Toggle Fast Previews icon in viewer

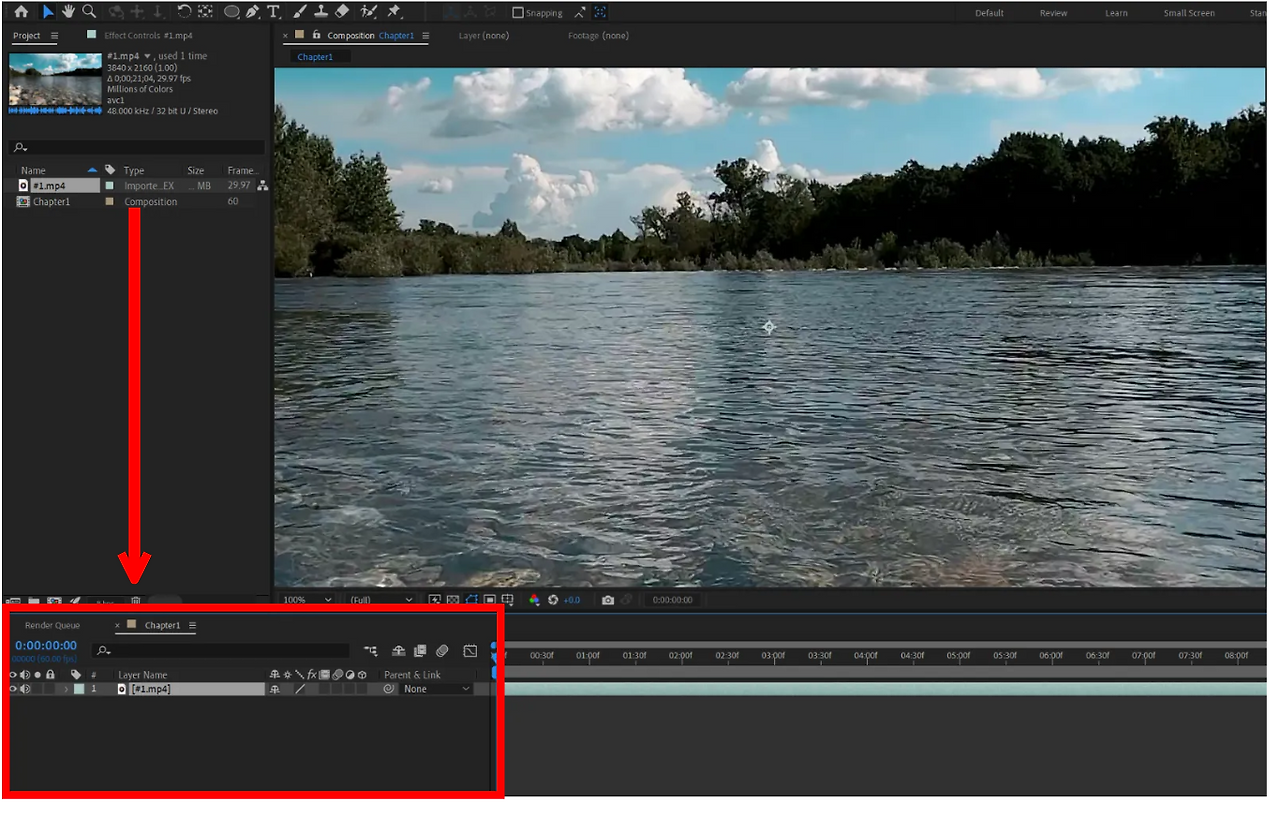(x=435, y=600)
